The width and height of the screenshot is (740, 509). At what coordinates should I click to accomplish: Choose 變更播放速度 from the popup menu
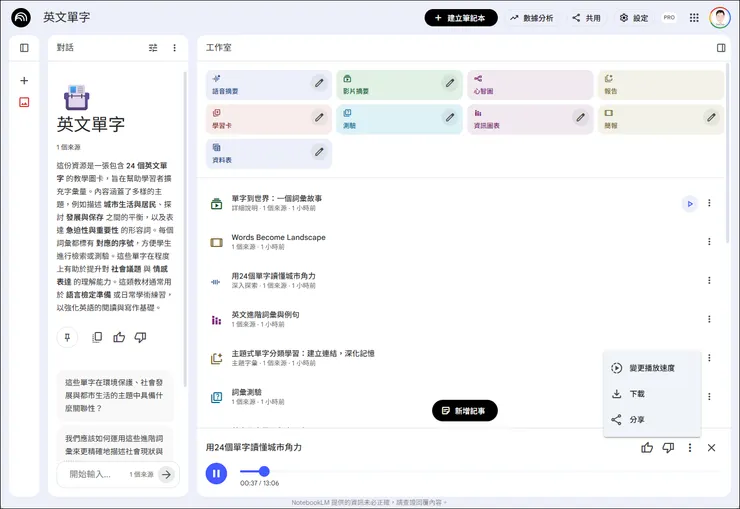(x=652, y=368)
